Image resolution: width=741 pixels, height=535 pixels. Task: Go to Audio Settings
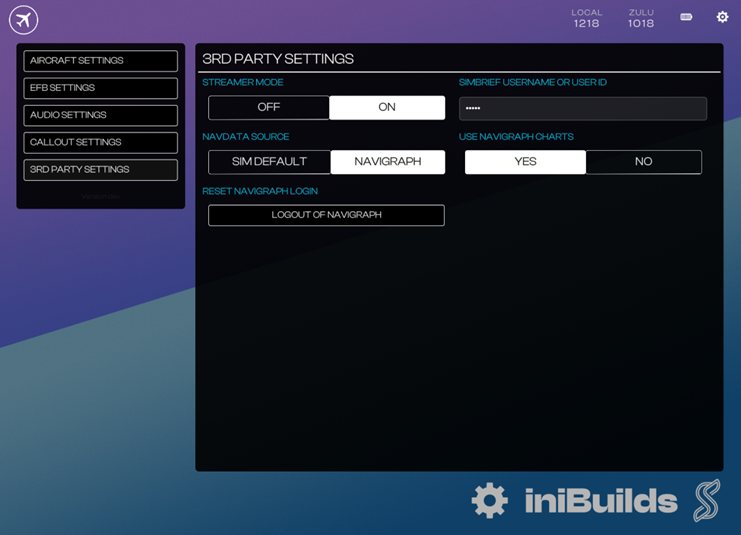click(x=101, y=115)
